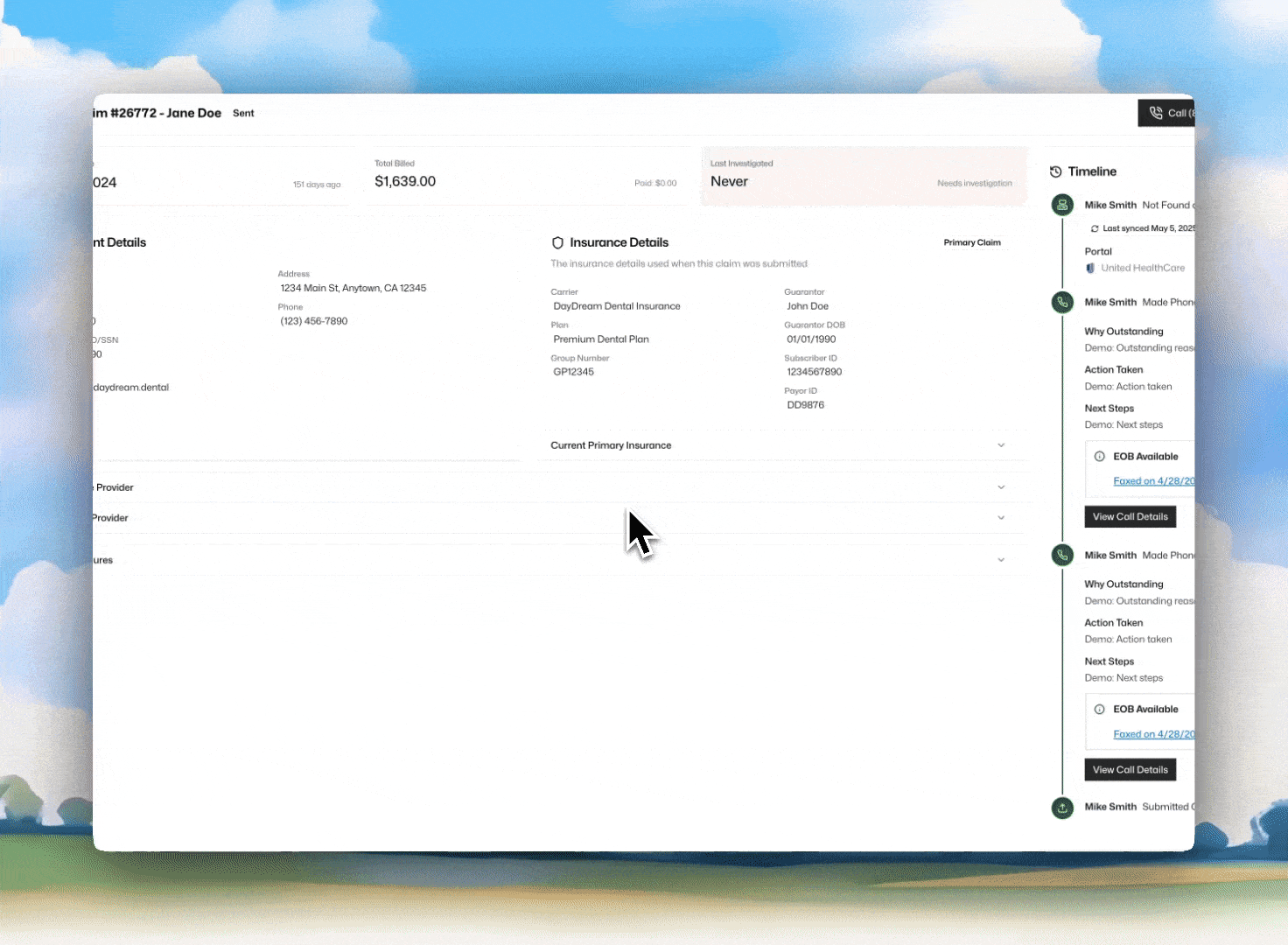Click payor ID DD9876
Image resolution: width=1288 pixels, height=945 pixels.
click(806, 405)
